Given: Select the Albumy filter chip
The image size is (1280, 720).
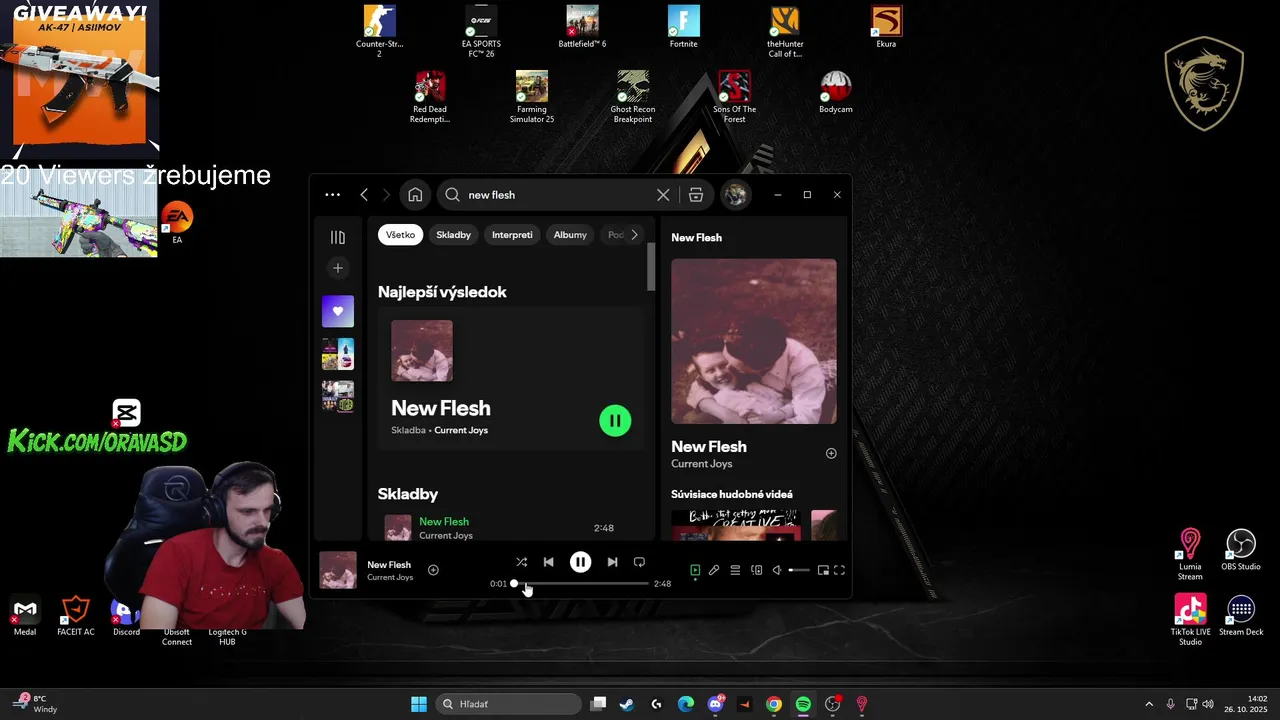Looking at the screenshot, I should tap(570, 235).
